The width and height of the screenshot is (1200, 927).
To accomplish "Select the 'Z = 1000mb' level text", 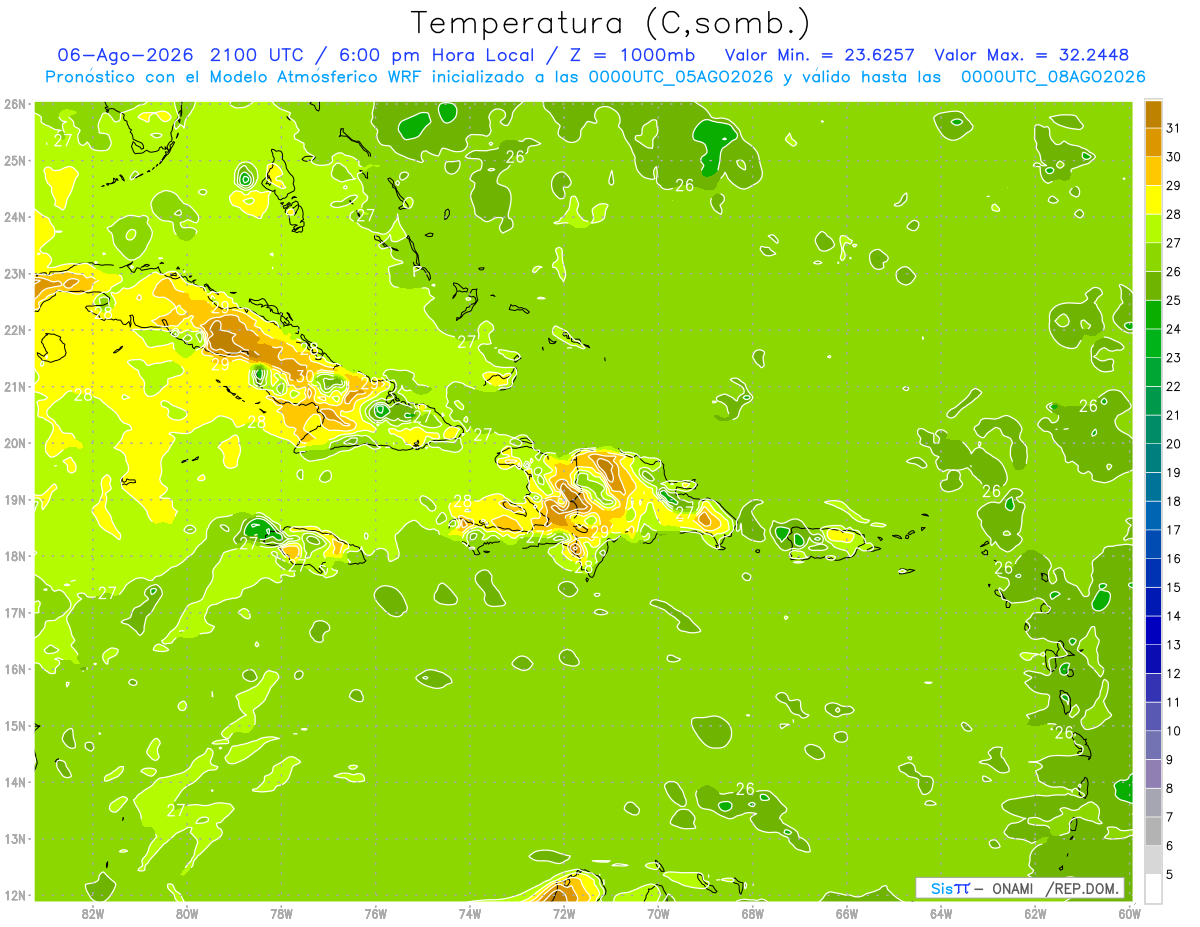I will click(x=635, y=55).
